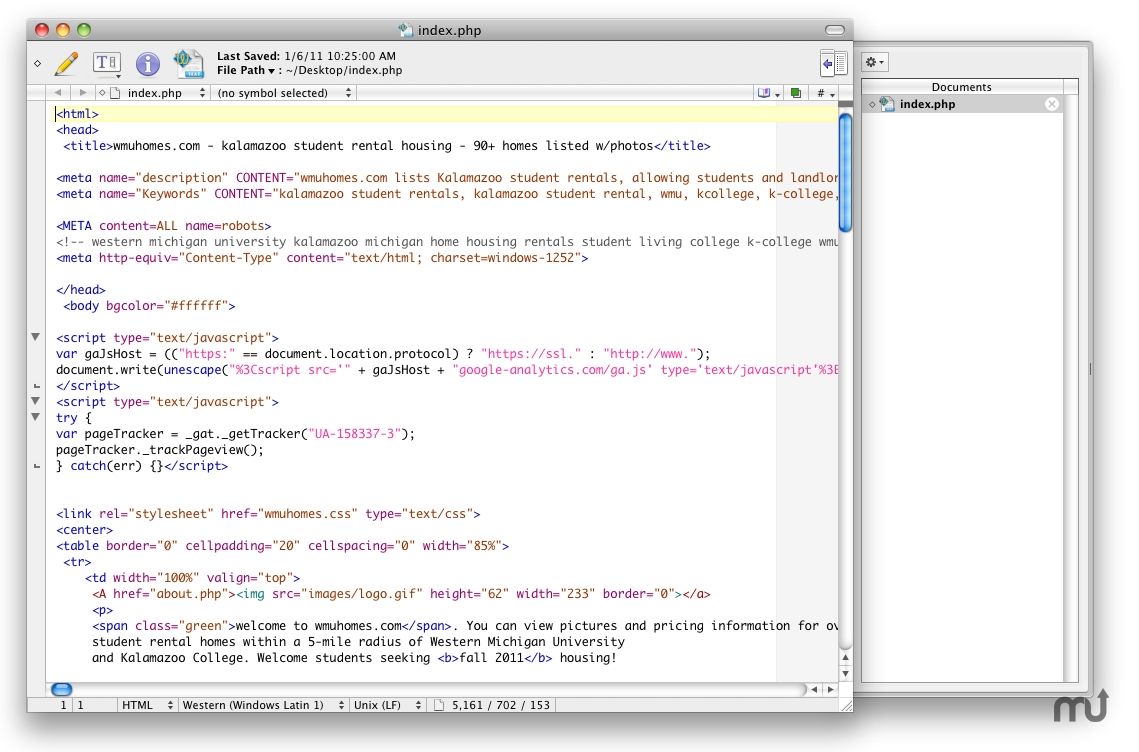
Task: Click the previous document back arrow
Action: 57,93
